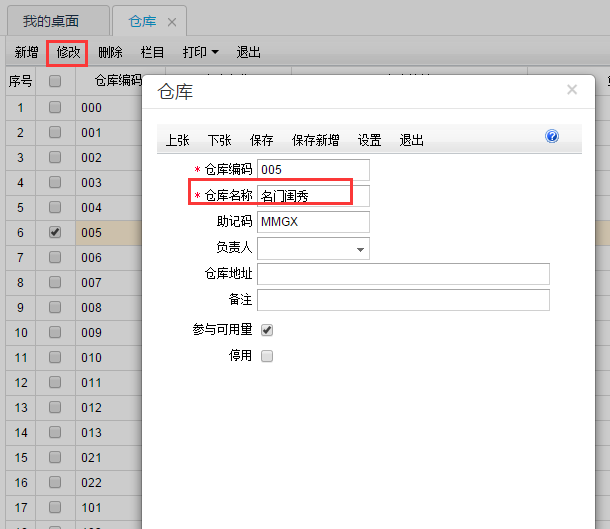
Task: Go to previous record with 上张
Action: coord(177,141)
